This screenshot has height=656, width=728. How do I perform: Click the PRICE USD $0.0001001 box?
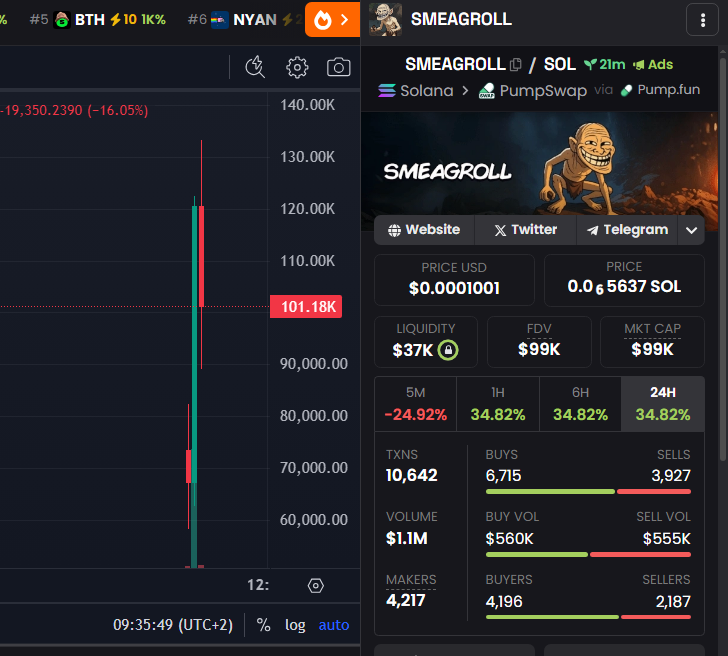point(454,280)
